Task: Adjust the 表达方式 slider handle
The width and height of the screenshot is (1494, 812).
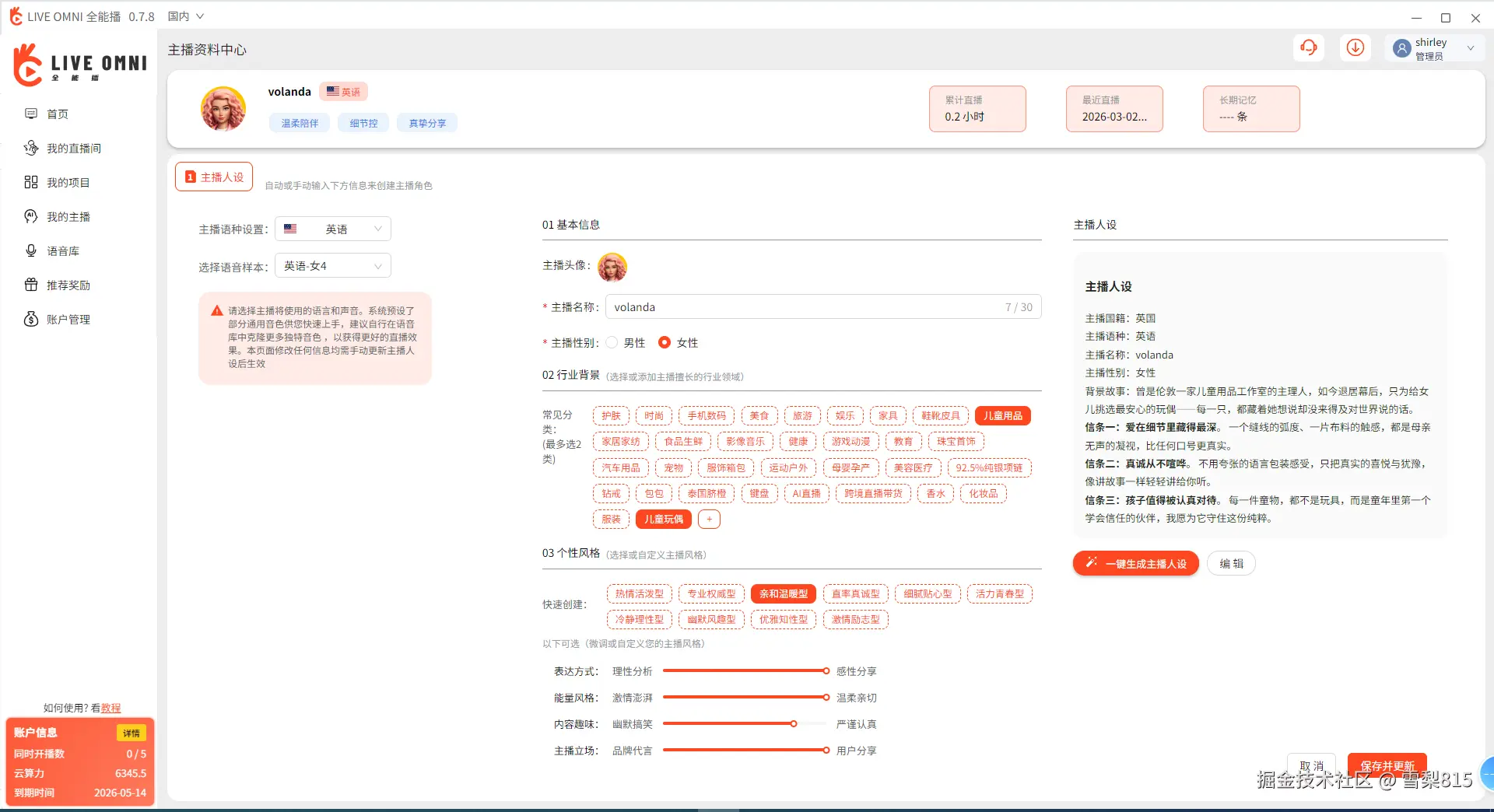Action: [x=826, y=670]
